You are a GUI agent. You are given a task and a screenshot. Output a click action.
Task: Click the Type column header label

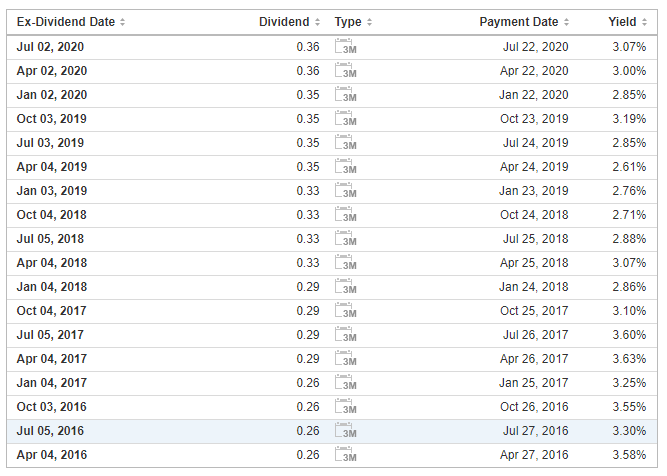348,22
